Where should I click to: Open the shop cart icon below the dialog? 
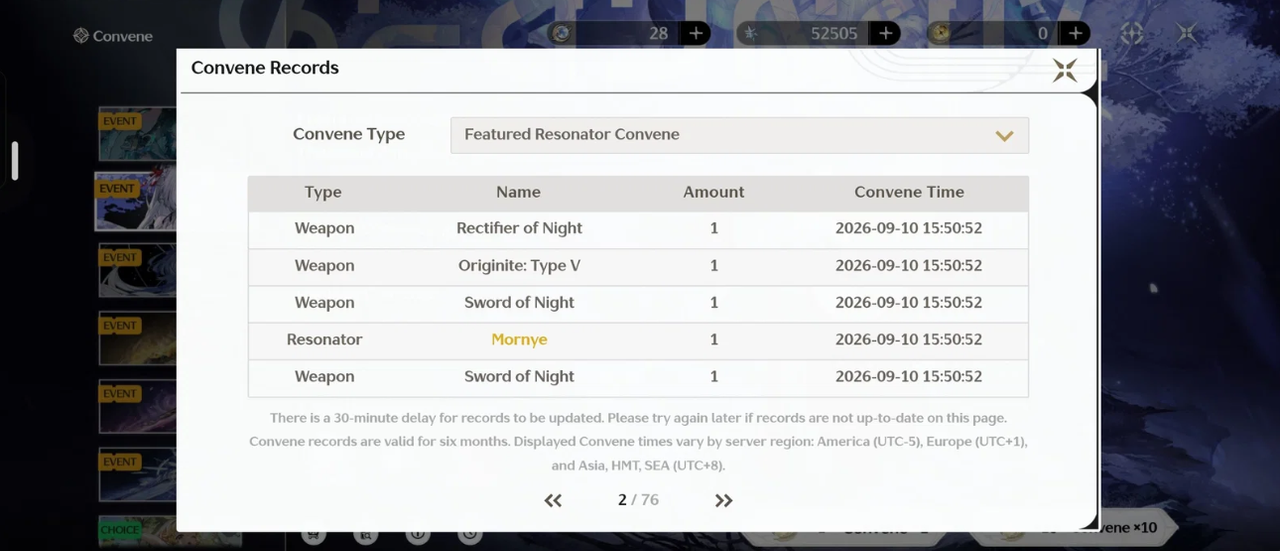[313, 534]
